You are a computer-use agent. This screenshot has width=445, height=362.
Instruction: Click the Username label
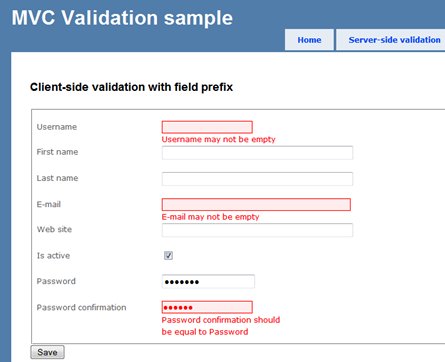57,127
